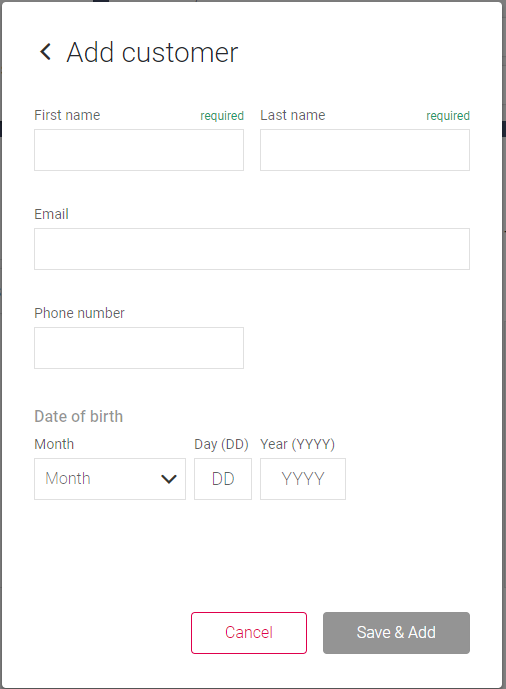Screen dimensions: 506x689
Task: Click the "Year (YYYY)" label text
Action: 297,444
